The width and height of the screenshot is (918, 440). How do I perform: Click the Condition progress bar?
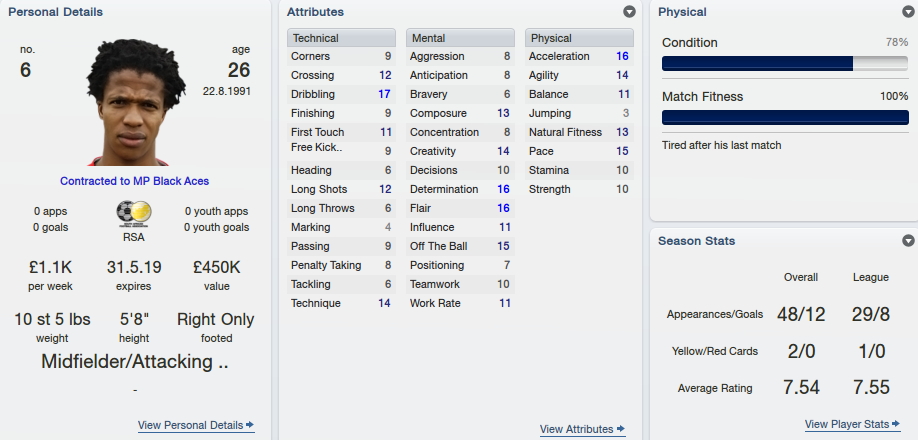tap(785, 64)
